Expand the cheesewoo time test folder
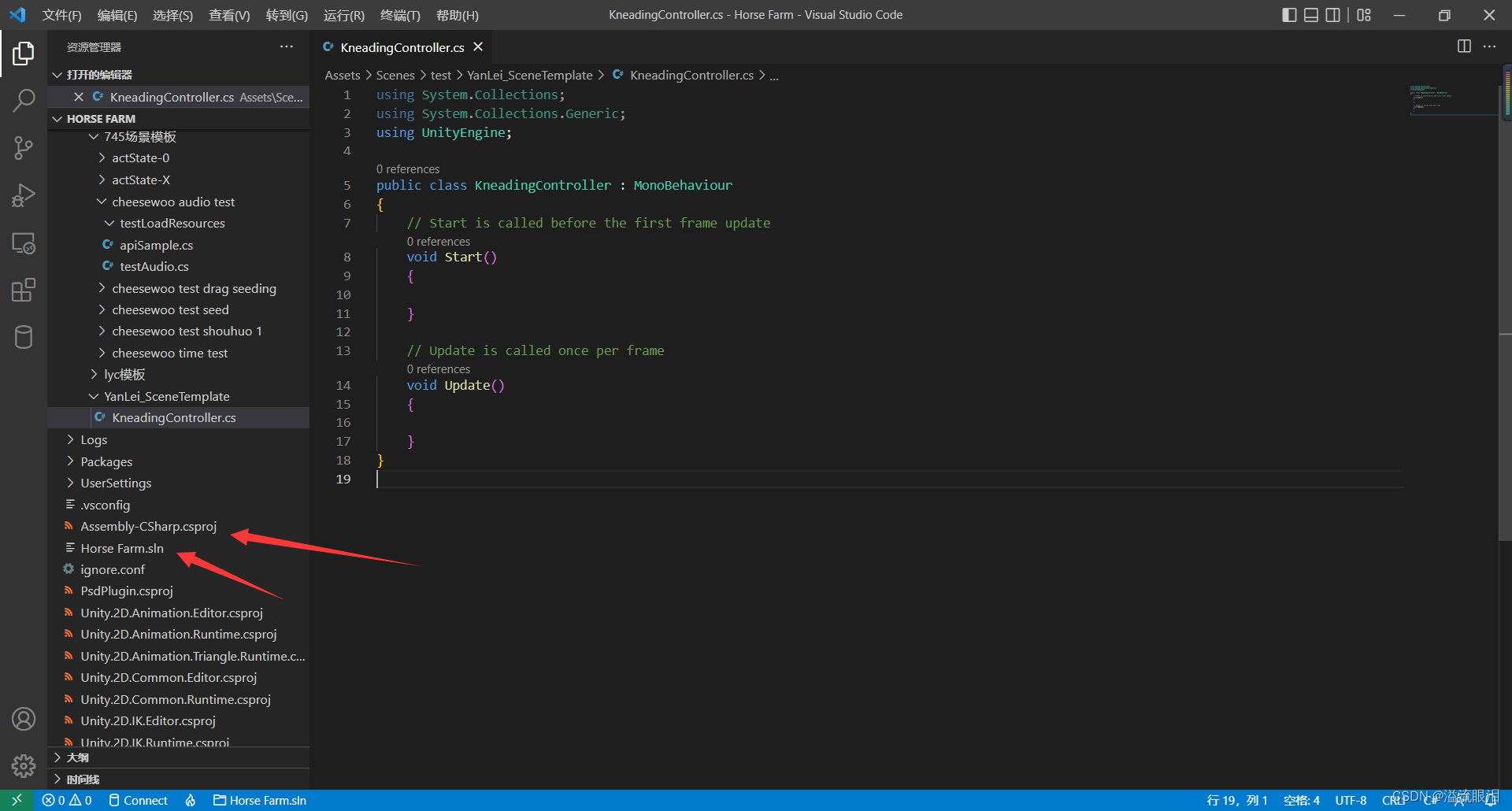The image size is (1512, 811). [179, 354]
